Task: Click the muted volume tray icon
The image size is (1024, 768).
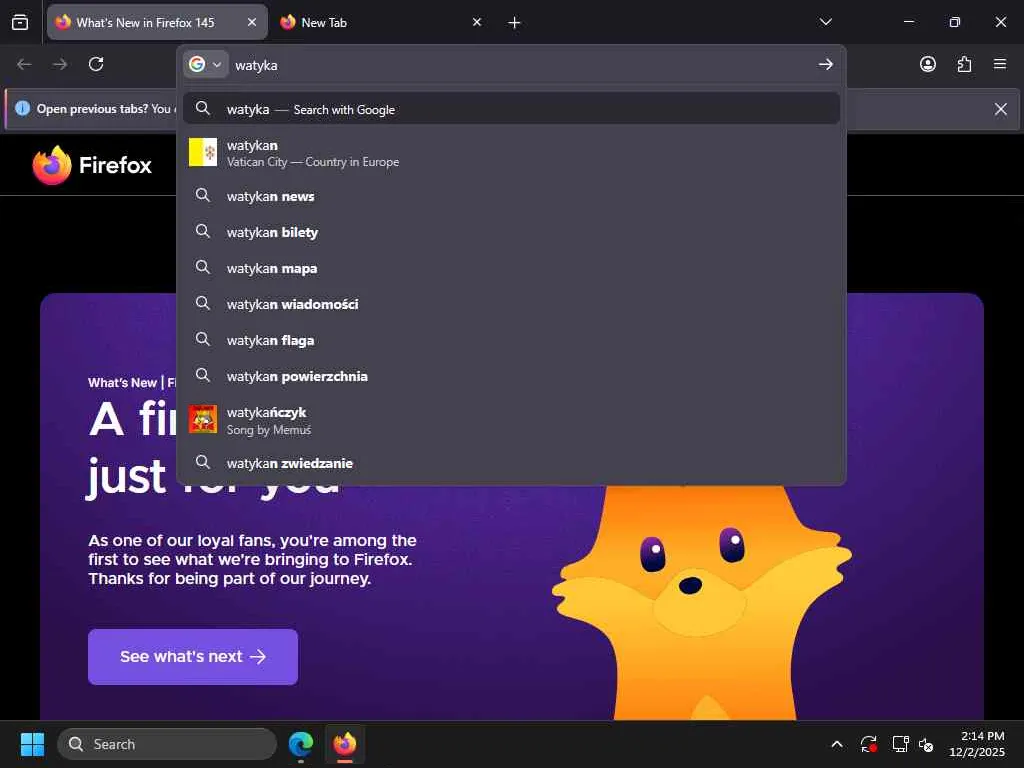Action: tap(926, 744)
